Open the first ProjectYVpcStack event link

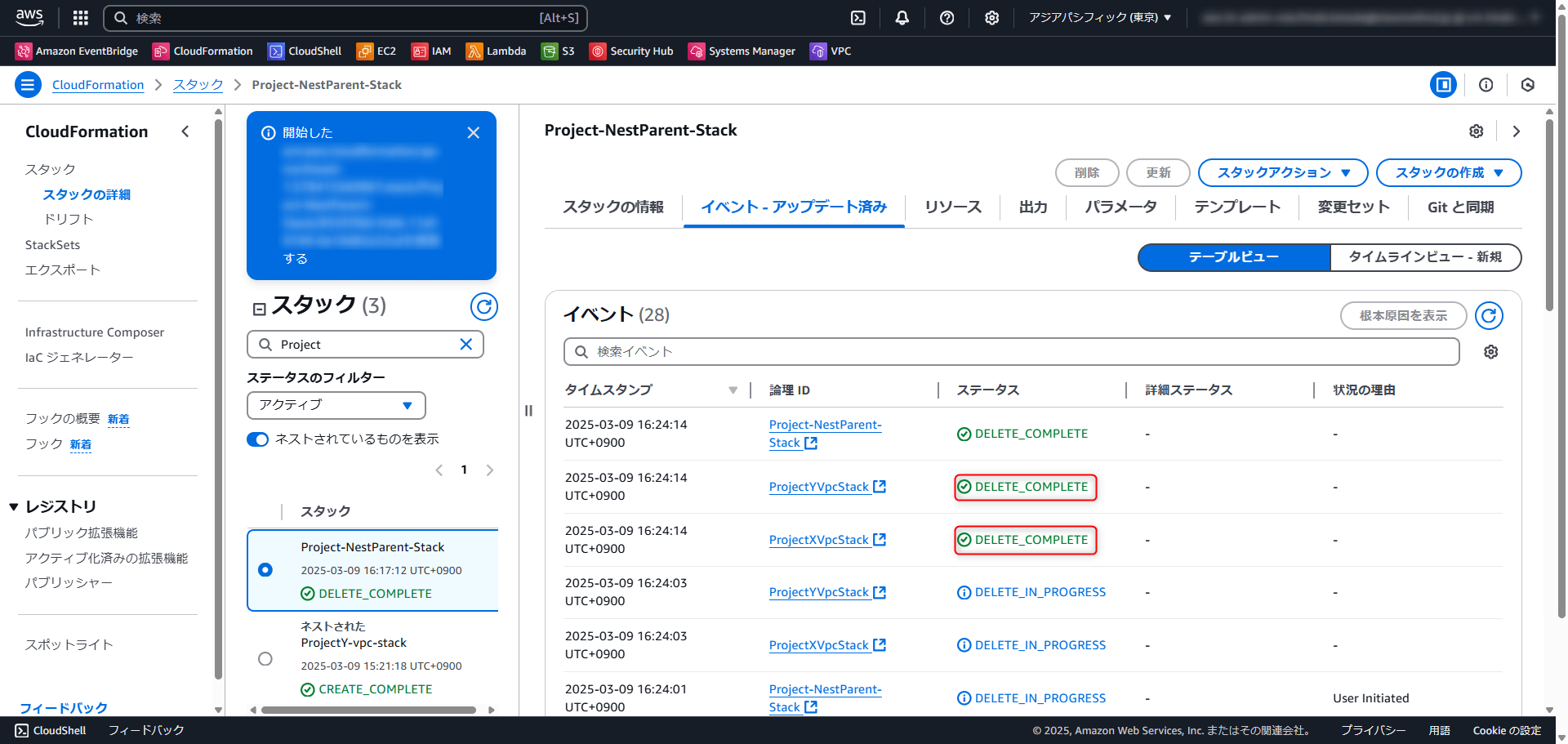827,487
